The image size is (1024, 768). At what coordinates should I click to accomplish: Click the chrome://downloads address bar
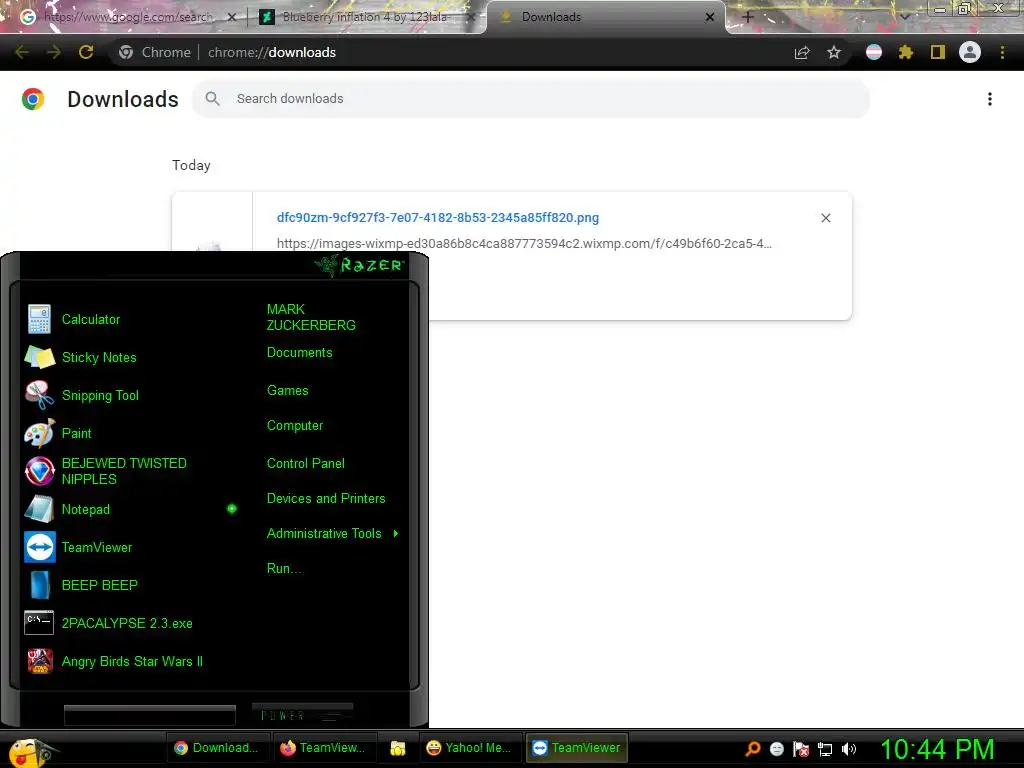point(272,52)
